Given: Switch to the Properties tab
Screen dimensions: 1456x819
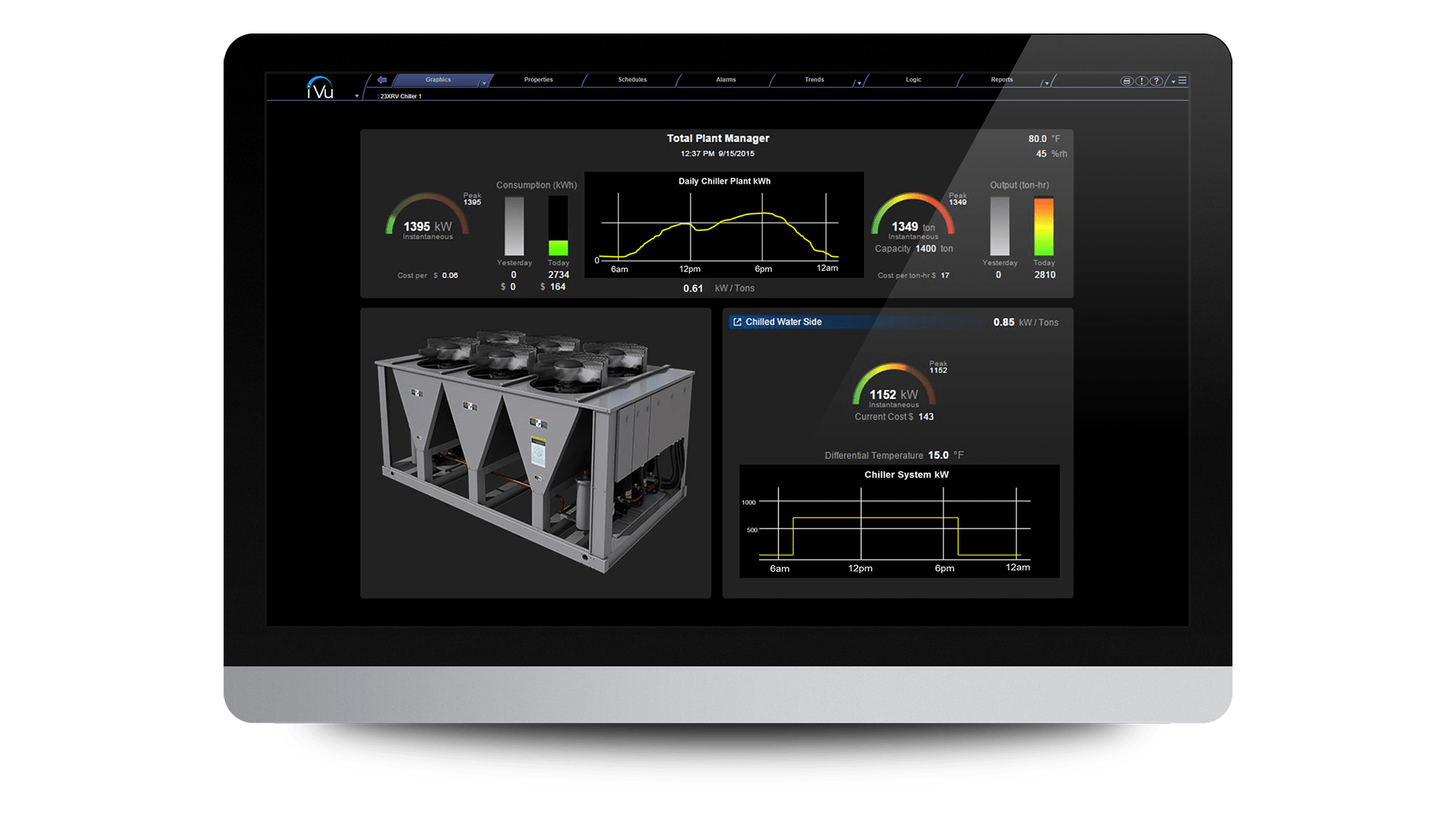Looking at the screenshot, I should [x=538, y=79].
